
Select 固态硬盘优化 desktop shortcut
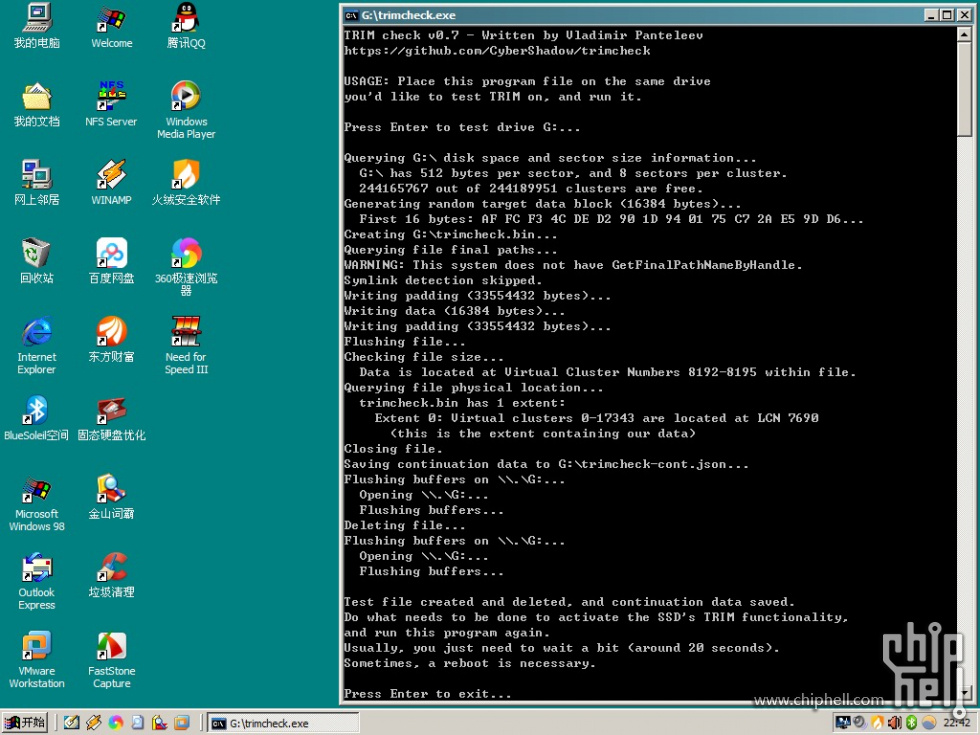pos(111,418)
